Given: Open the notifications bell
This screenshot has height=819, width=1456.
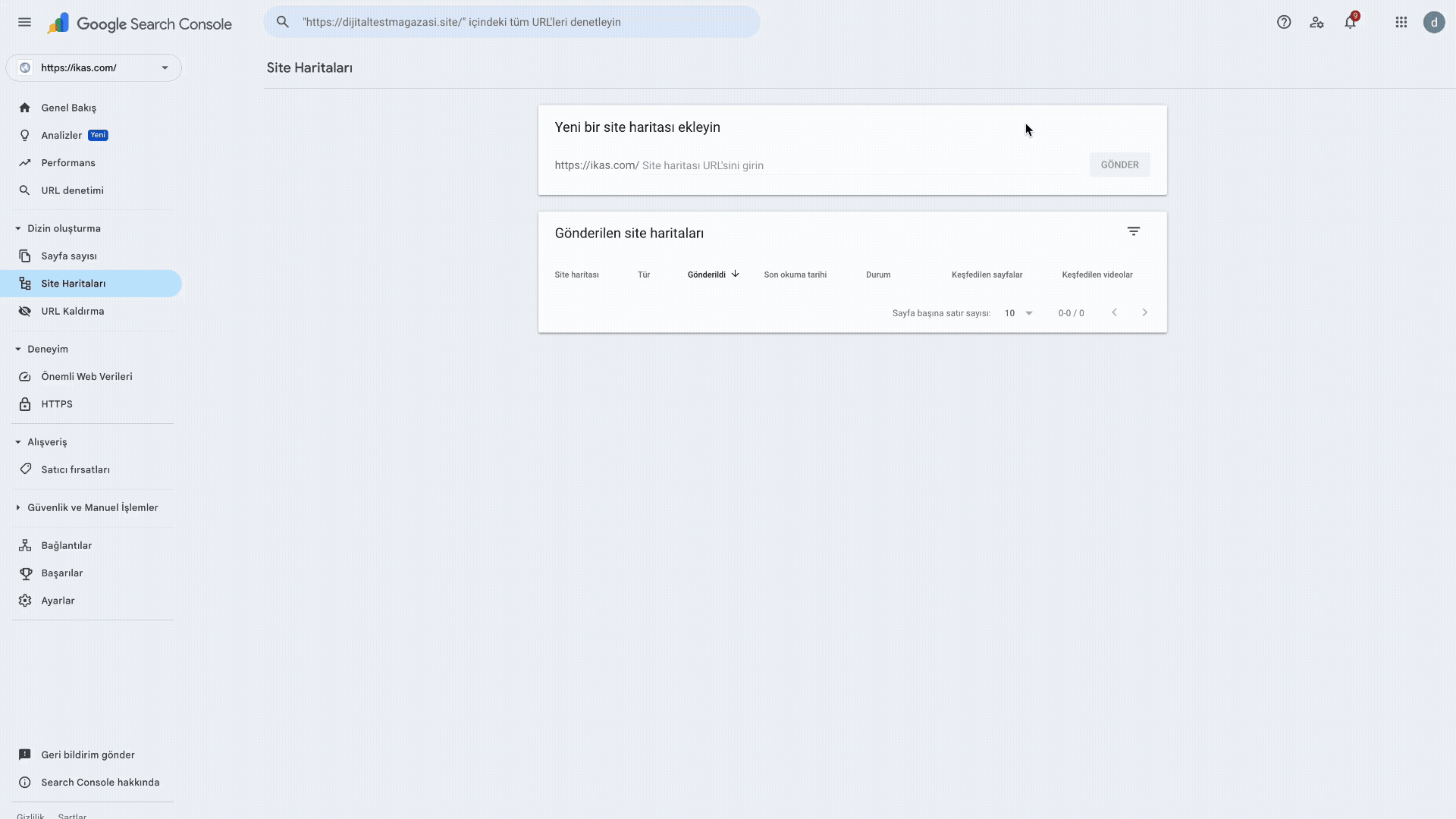Looking at the screenshot, I should (1351, 23).
